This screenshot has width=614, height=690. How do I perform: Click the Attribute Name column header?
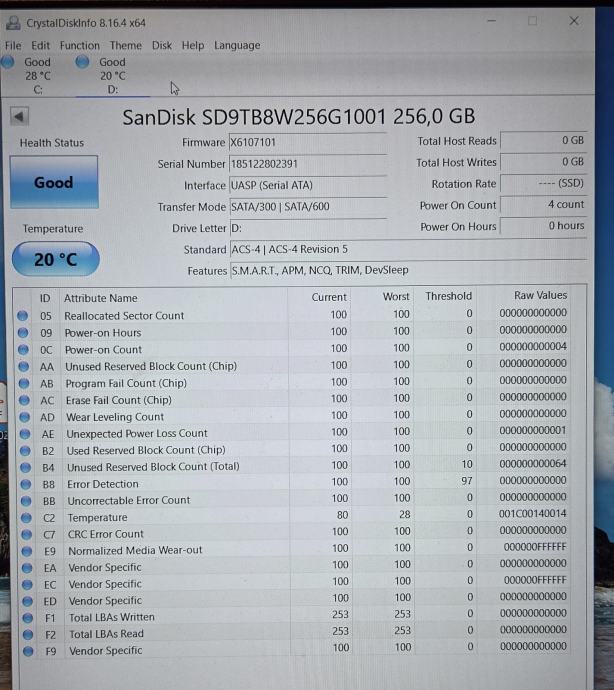coord(101,298)
